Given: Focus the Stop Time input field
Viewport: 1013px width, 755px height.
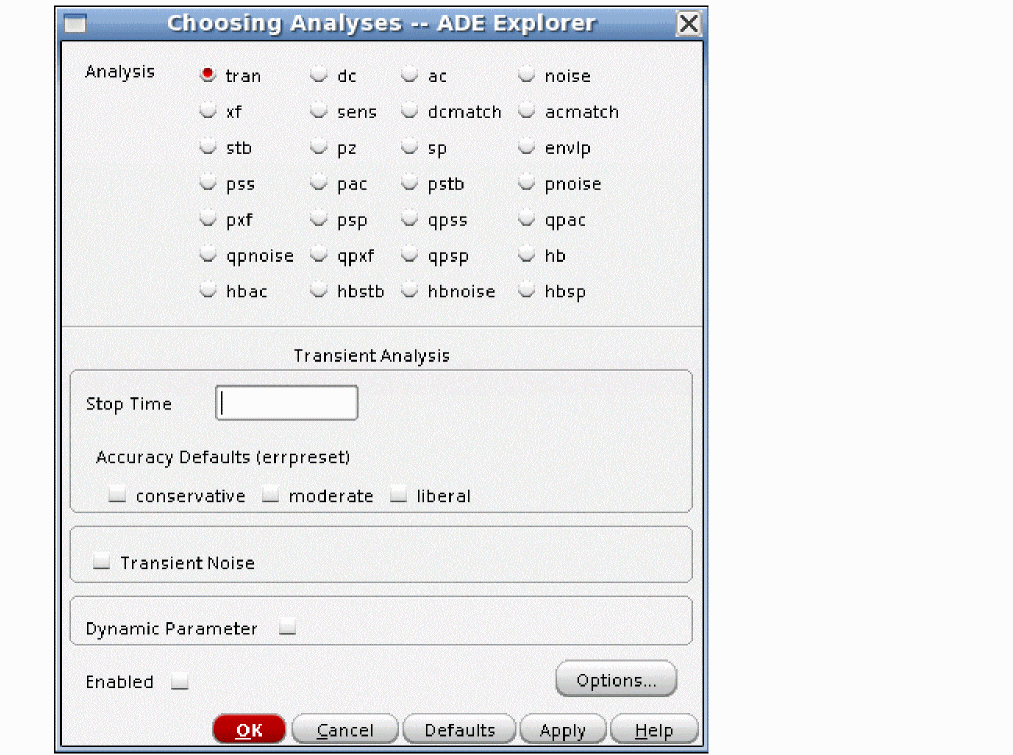Looking at the screenshot, I should pos(287,403).
